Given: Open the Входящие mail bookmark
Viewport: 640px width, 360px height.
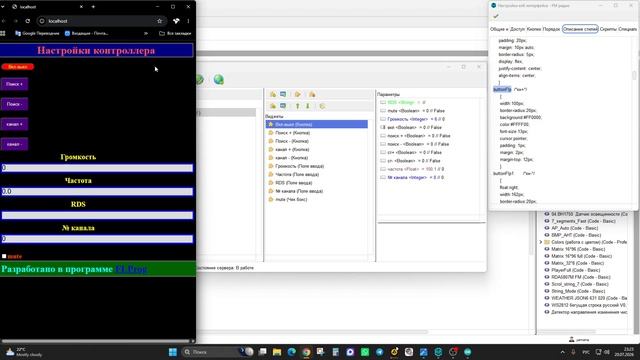Looking at the screenshot, I should tap(87, 33).
